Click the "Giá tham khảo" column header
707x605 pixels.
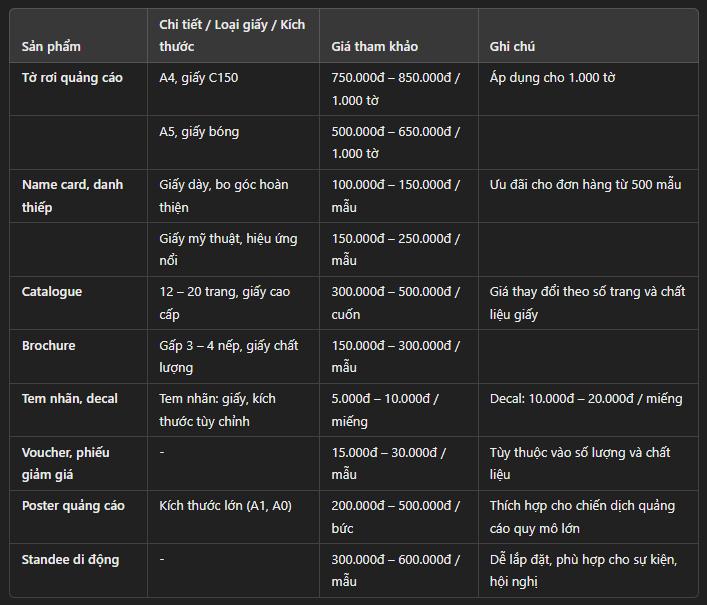click(x=374, y=47)
